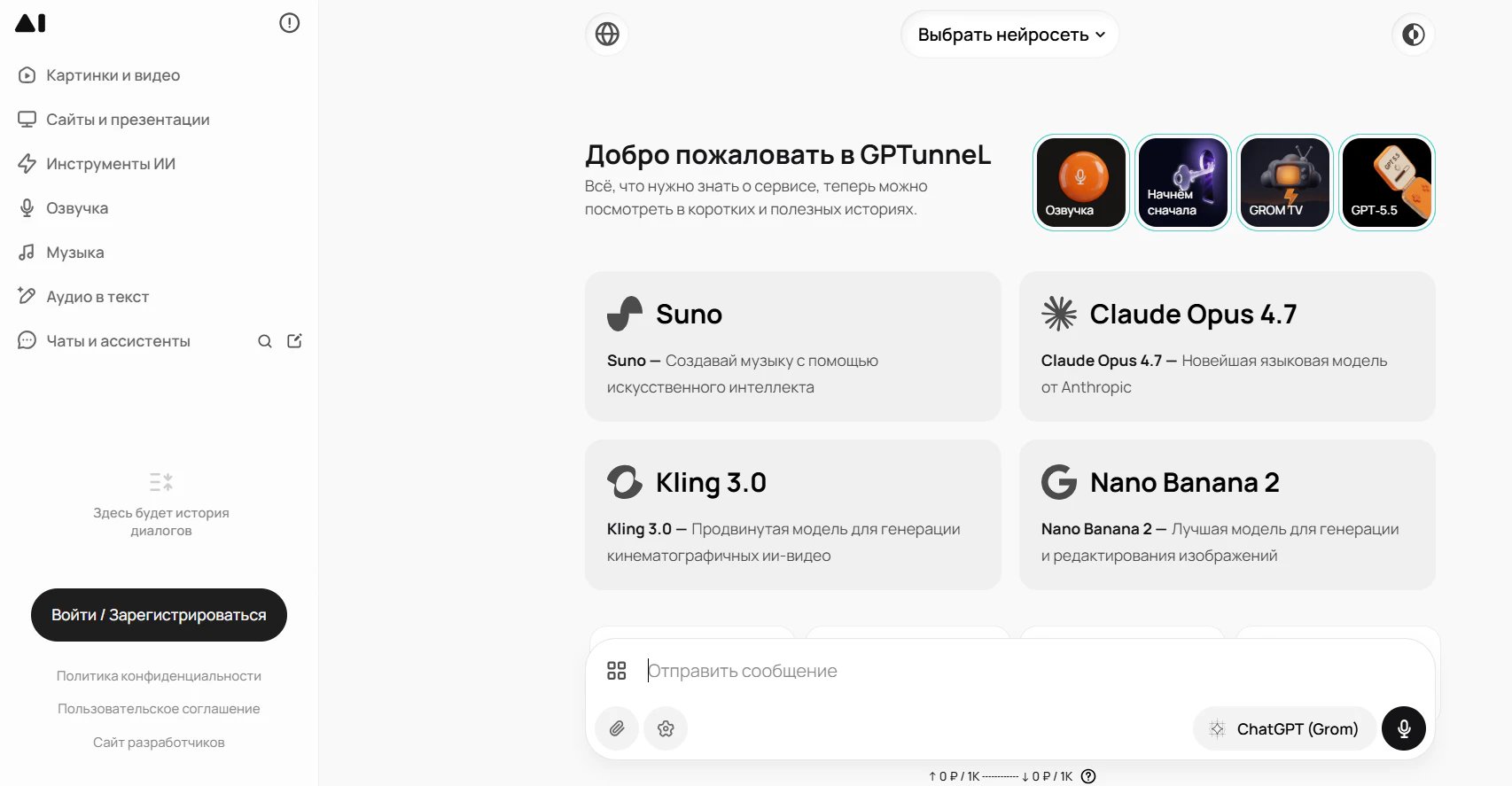
Task: Open Политика конфиденциальности link
Action: point(159,676)
